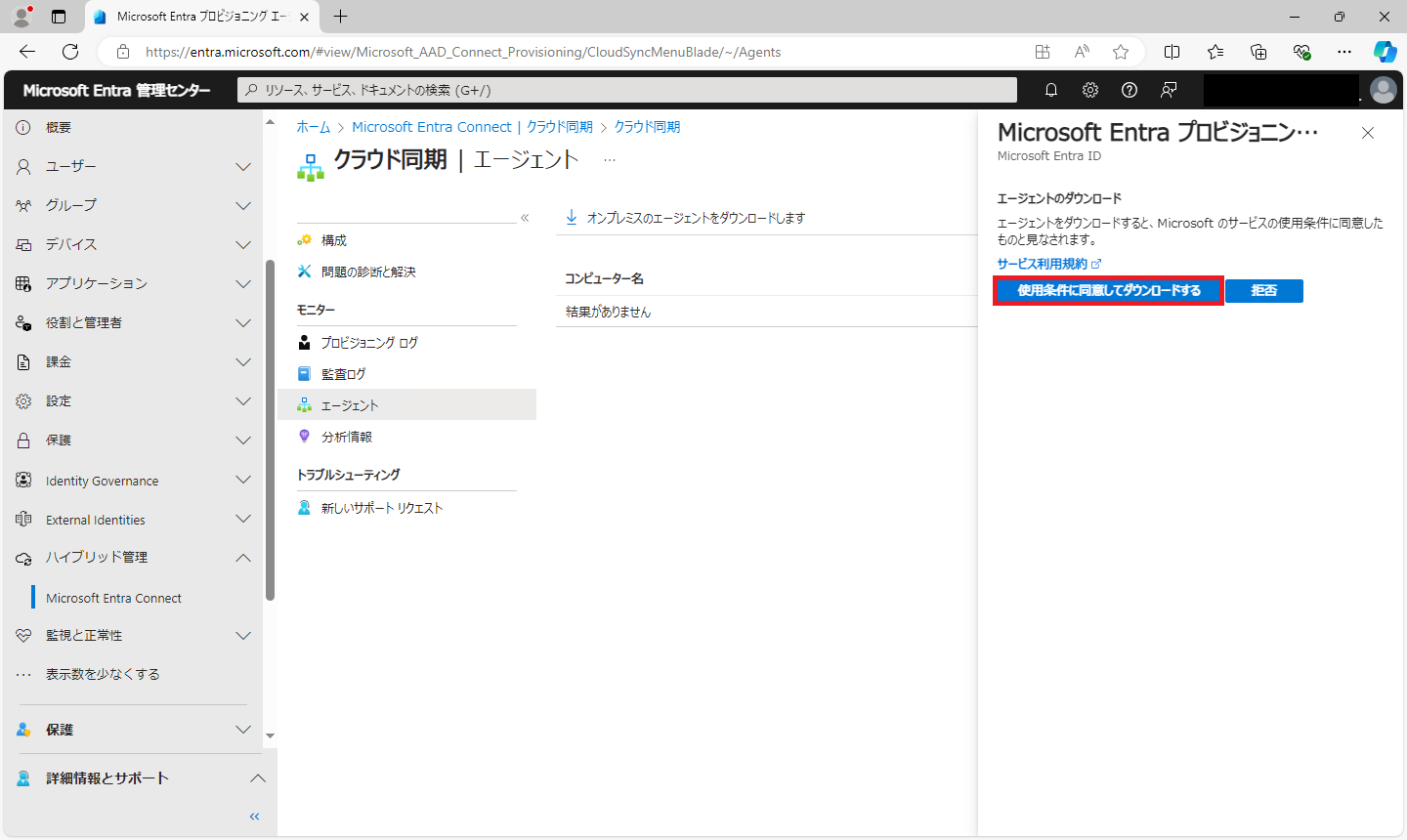The height and width of the screenshot is (840, 1407).
Task: Select Microsoft Entra Connect in sidebar
Action: coord(113,598)
